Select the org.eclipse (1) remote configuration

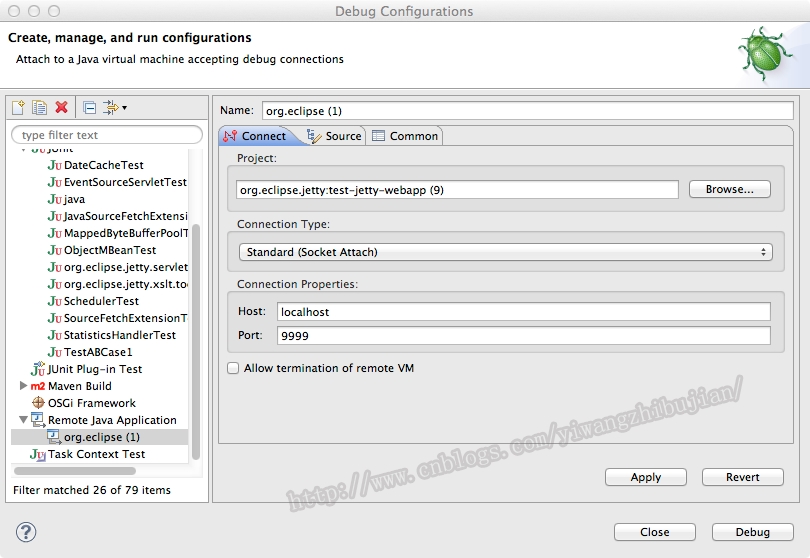coord(99,437)
